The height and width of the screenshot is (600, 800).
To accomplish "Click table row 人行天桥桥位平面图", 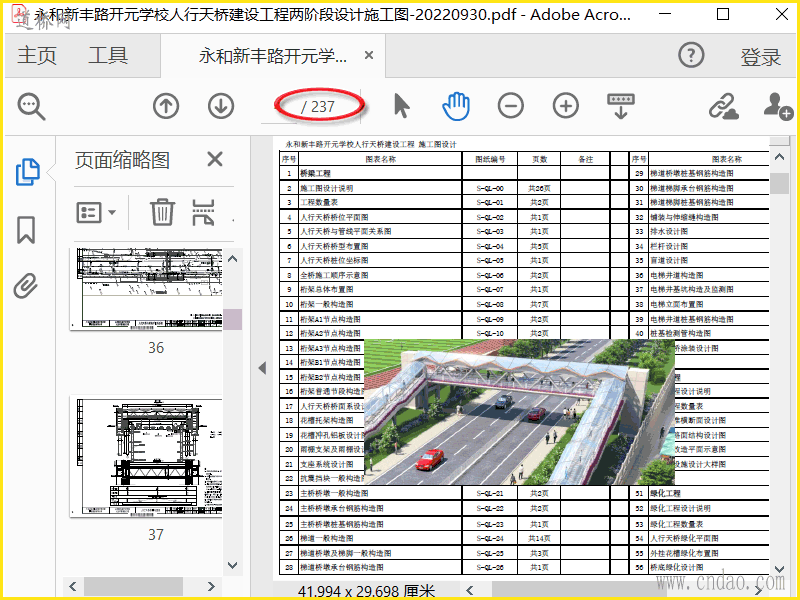I will 444,217.
